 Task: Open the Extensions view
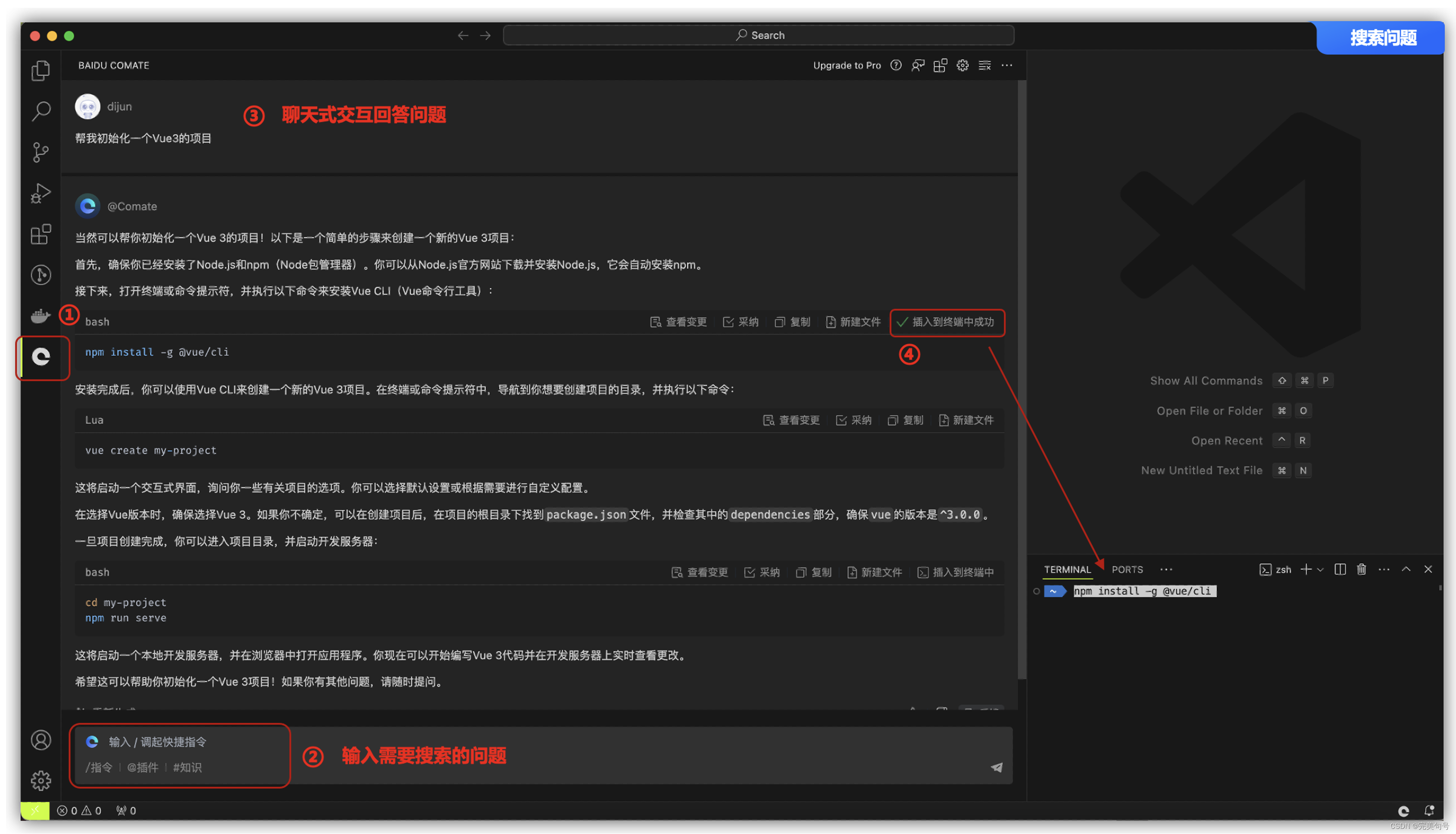[41, 234]
